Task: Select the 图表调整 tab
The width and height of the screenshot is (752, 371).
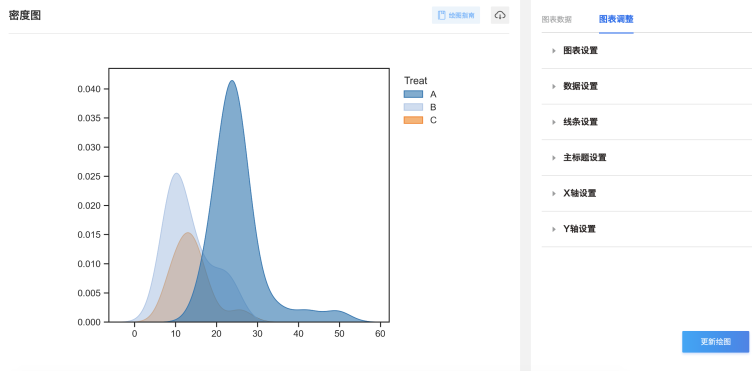Action: [x=616, y=19]
